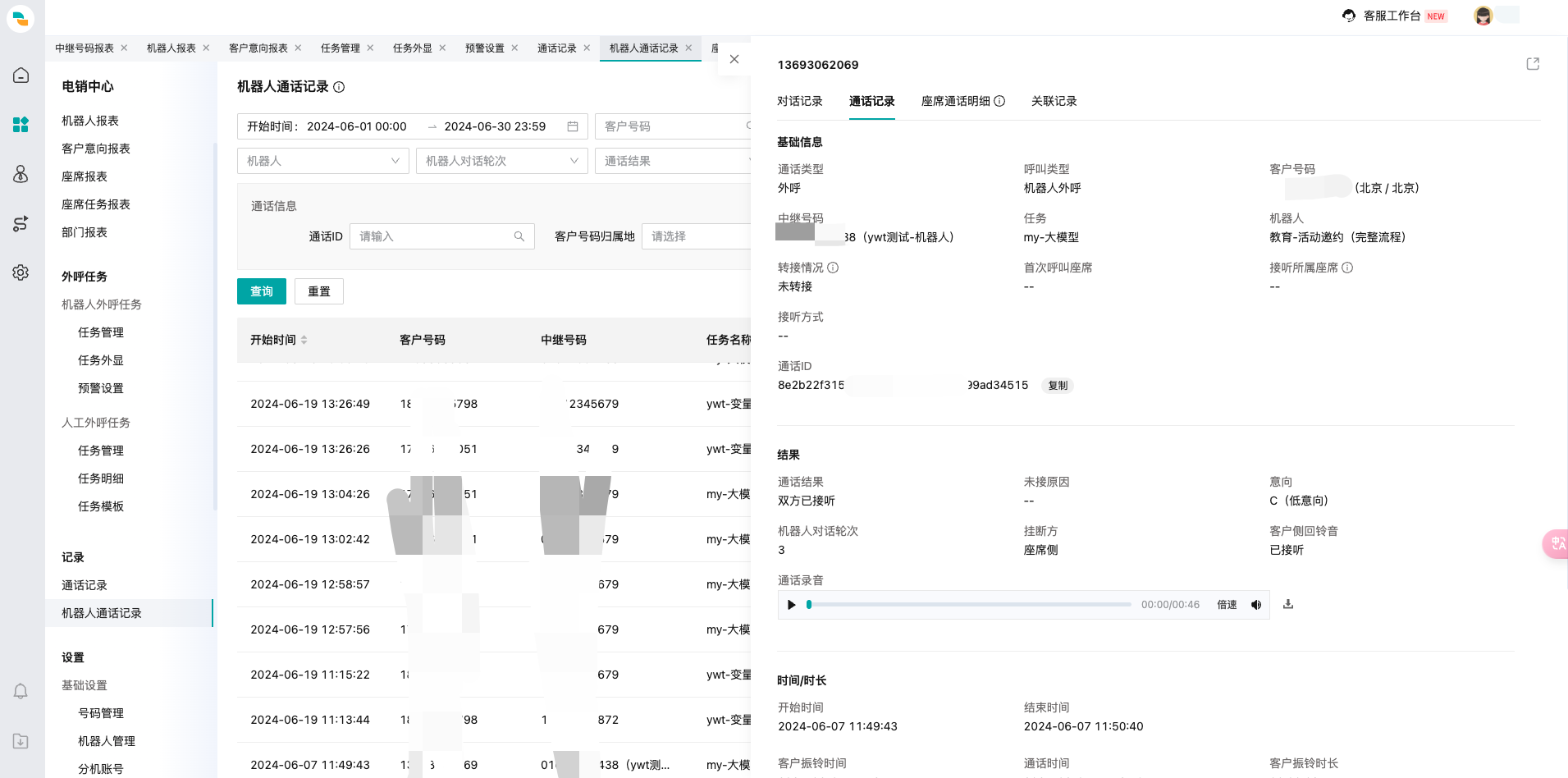
Task: Close the 机器人报表 tab
Action: (x=206, y=48)
